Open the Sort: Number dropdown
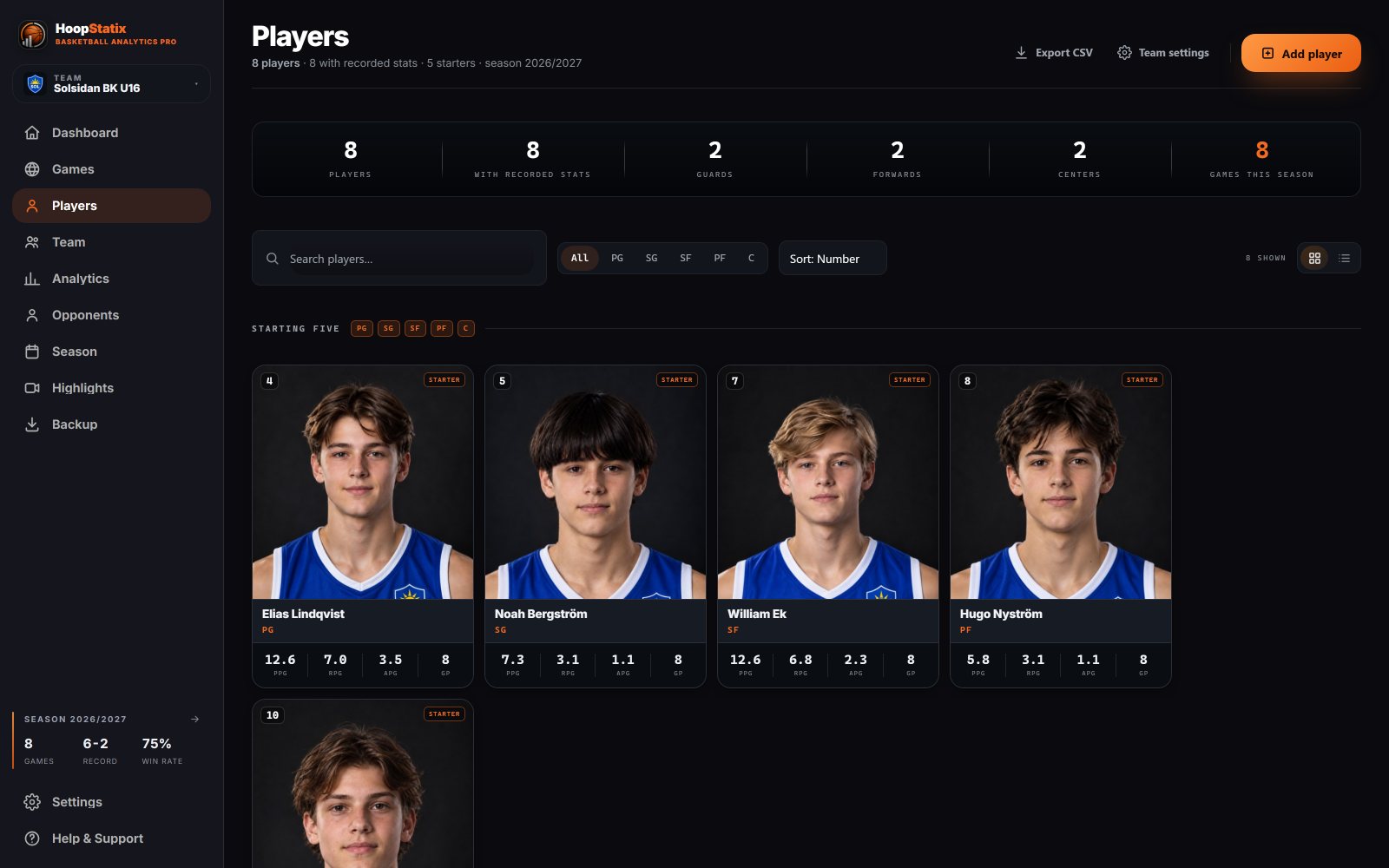The width and height of the screenshot is (1389, 868). pyautogui.click(x=833, y=258)
